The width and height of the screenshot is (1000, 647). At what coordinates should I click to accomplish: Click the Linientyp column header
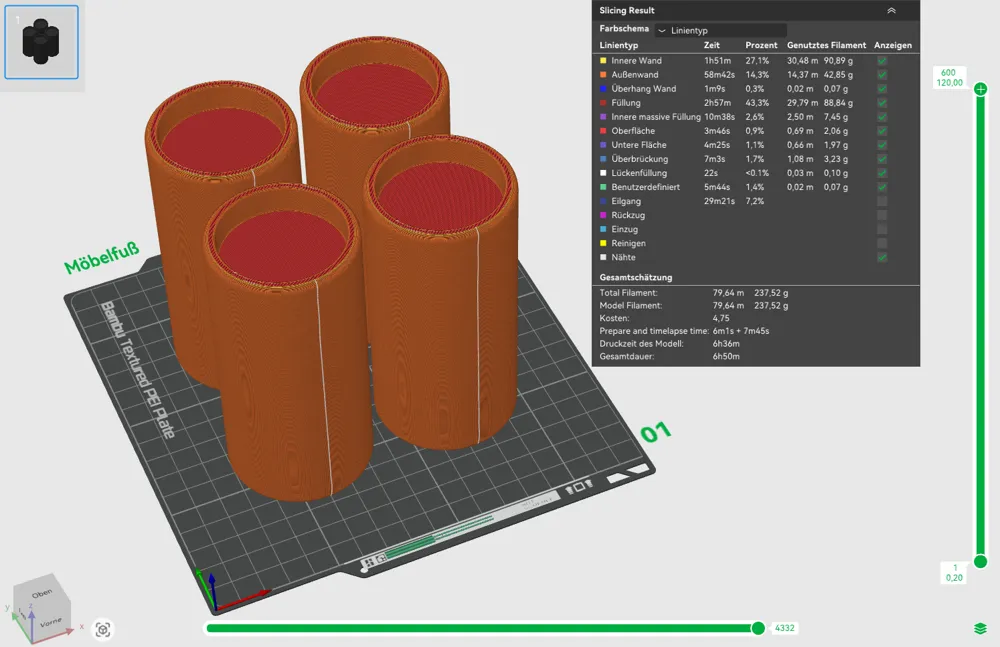(x=619, y=45)
